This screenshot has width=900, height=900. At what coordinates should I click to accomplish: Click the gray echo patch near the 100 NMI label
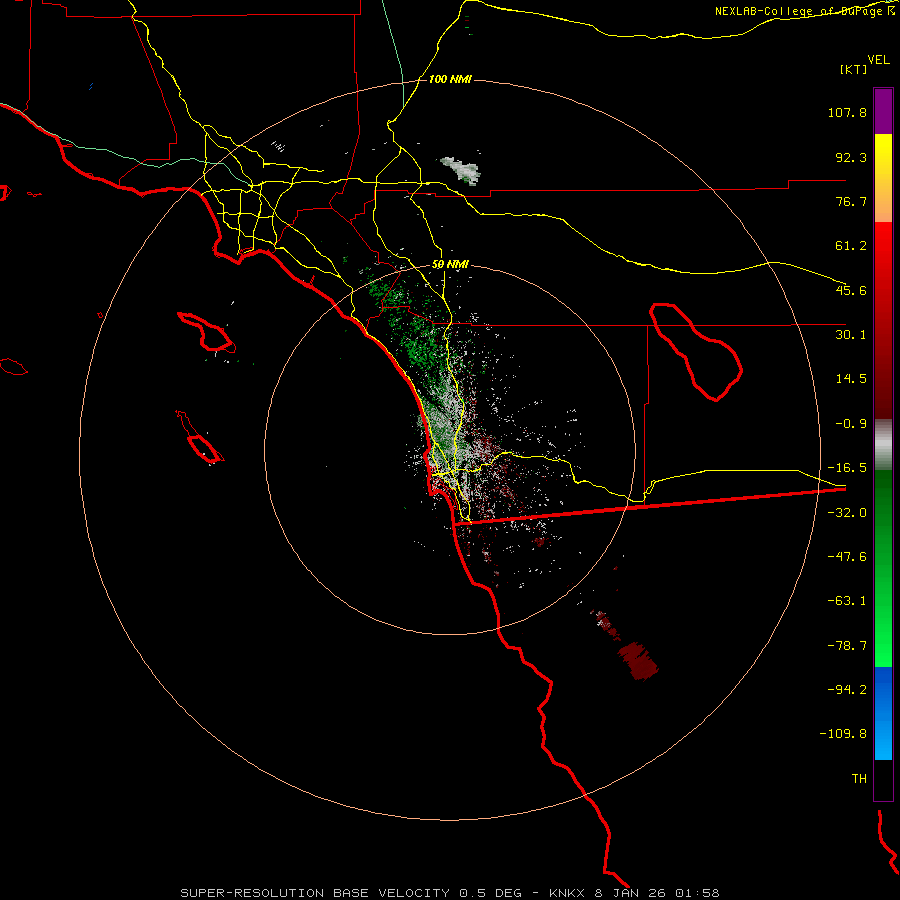click(x=460, y=169)
